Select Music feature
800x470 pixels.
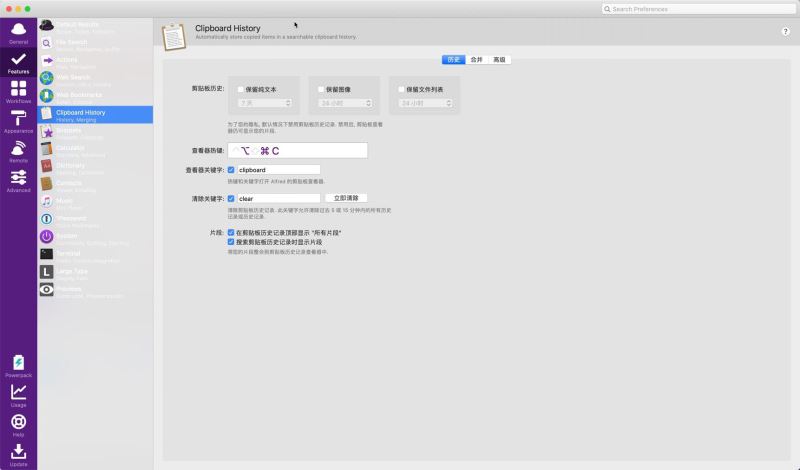tap(95, 203)
